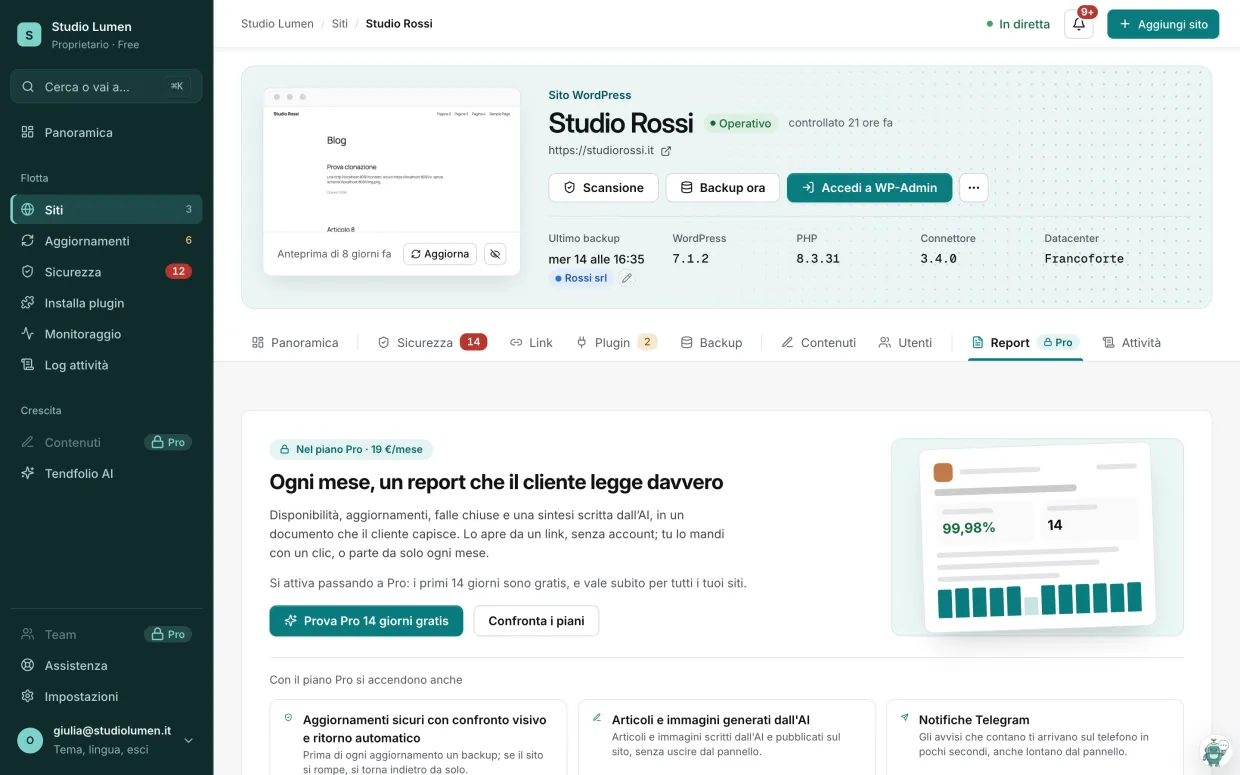
Task: Click the In diretta status indicator
Action: point(1018,24)
